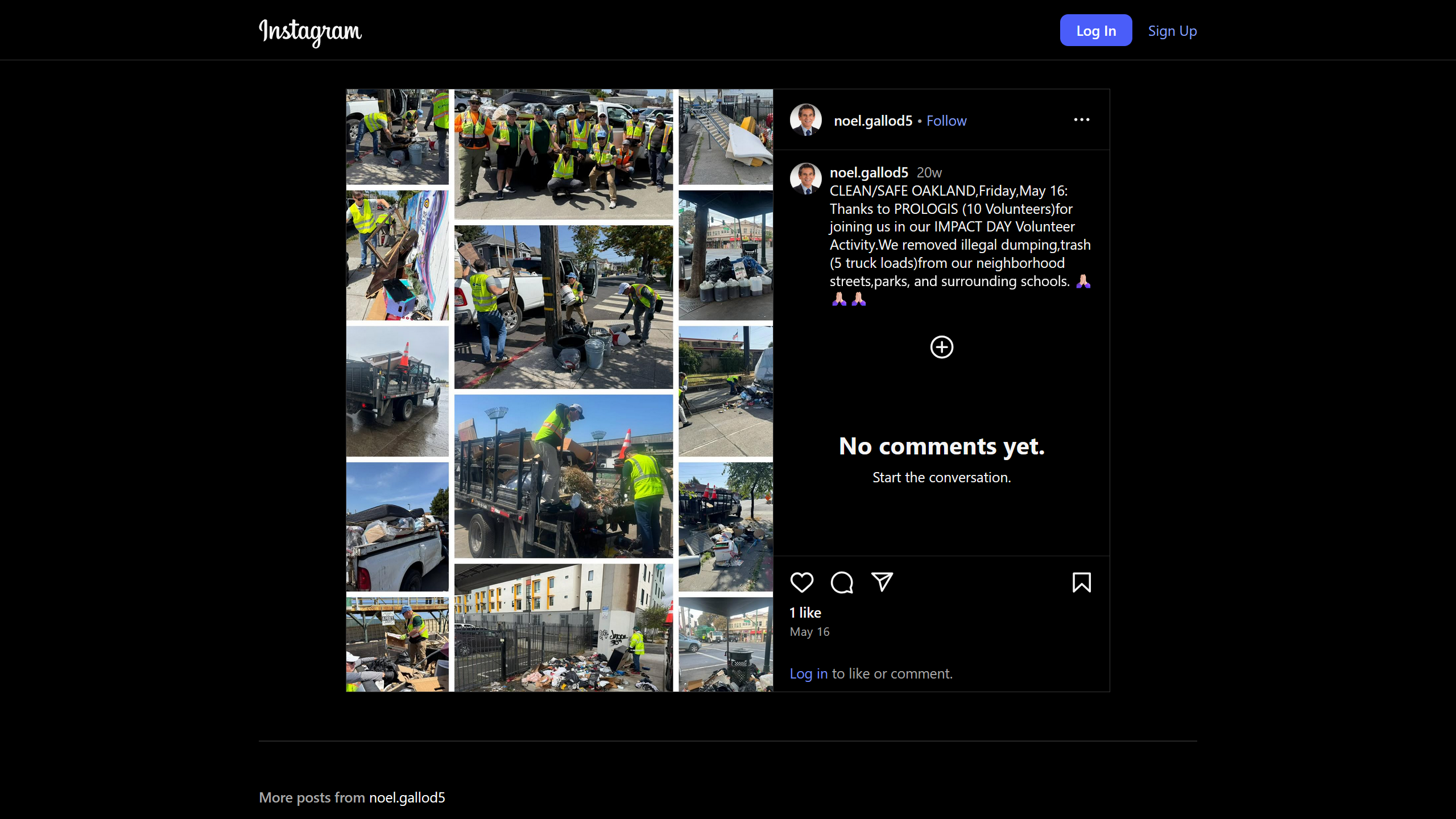Save post with the bookmark icon
Image resolution: width=1456 pixels, height=819 pixels.
1081,582
